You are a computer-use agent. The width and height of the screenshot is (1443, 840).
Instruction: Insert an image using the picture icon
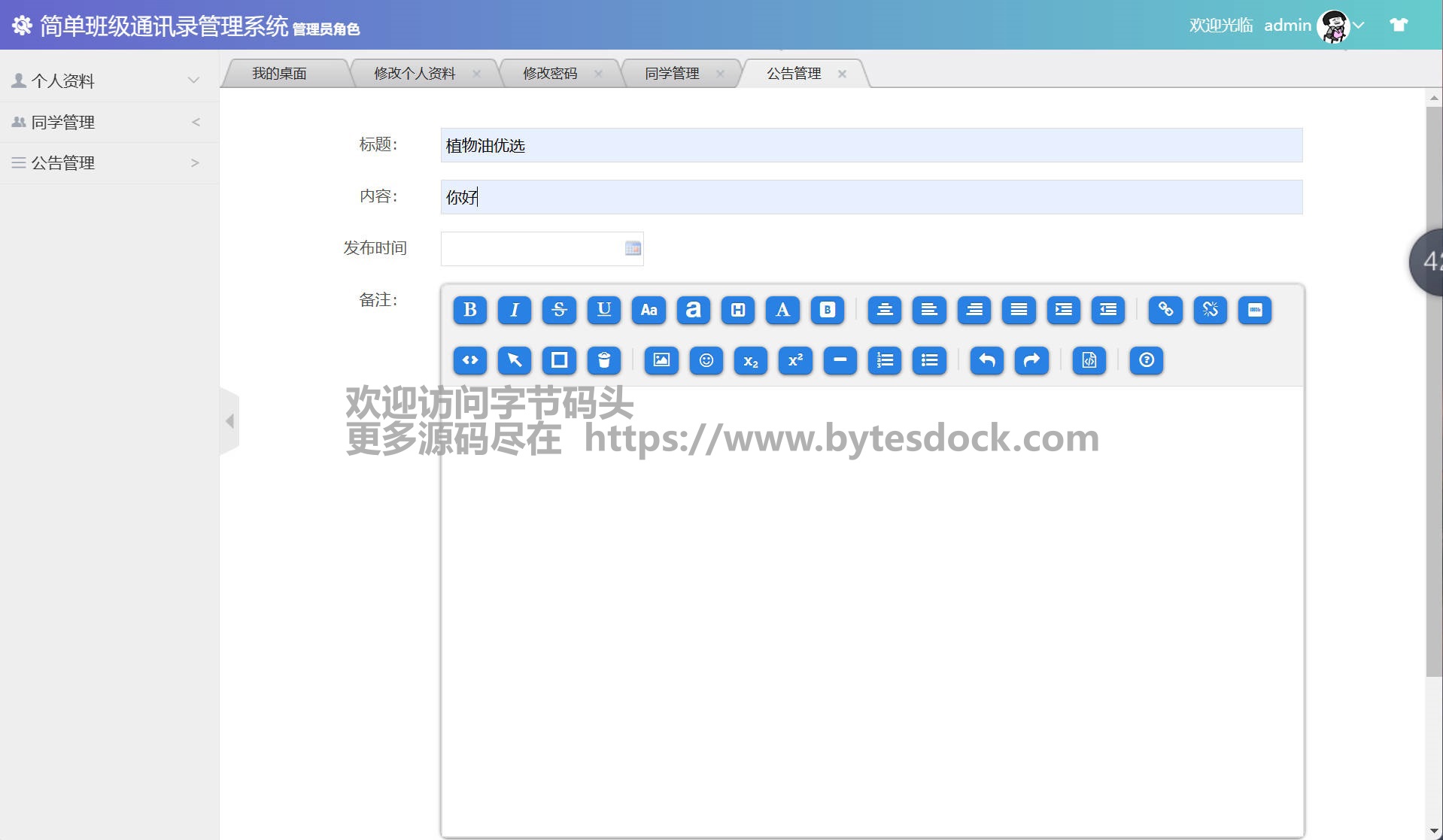pyautogui.click(x=661, y=360)
